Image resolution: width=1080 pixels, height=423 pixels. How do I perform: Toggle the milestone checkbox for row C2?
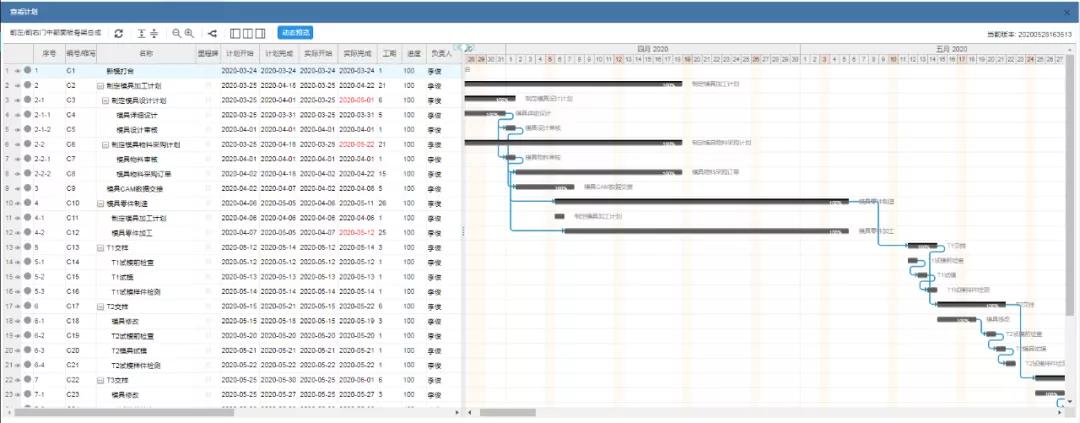(x=208, y=85)
